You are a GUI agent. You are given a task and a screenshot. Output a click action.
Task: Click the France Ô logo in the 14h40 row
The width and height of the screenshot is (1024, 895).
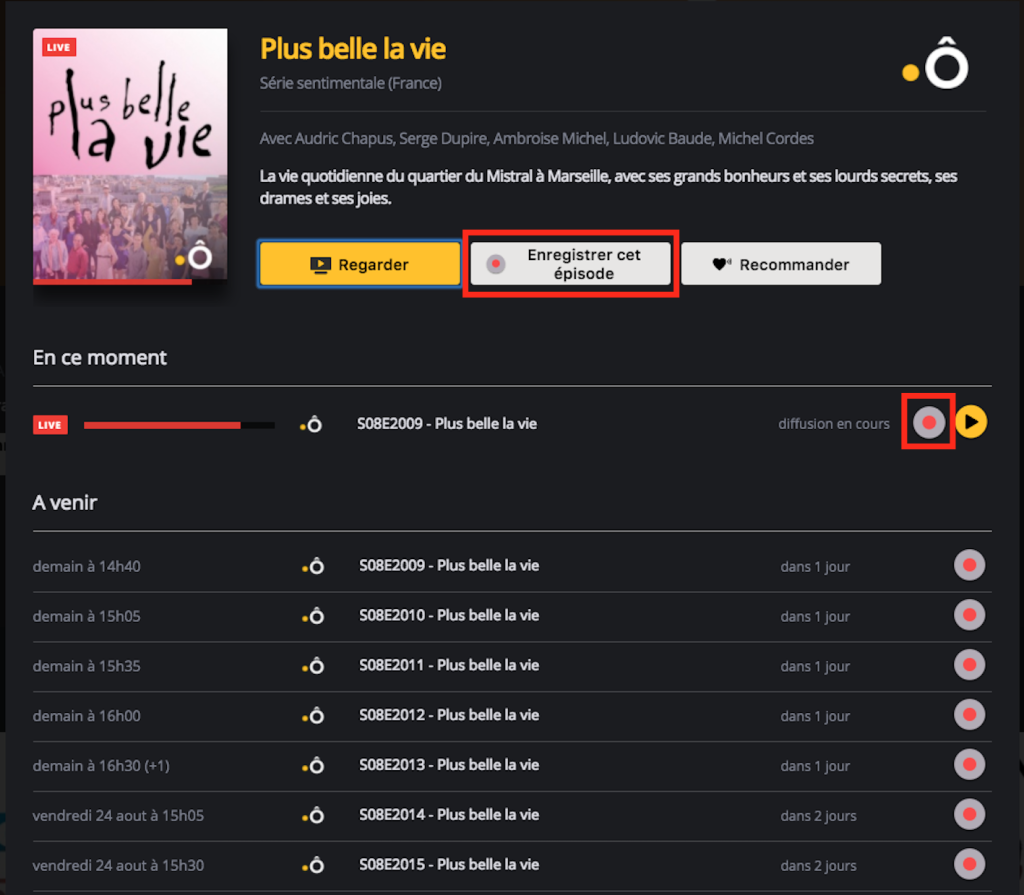313,566
